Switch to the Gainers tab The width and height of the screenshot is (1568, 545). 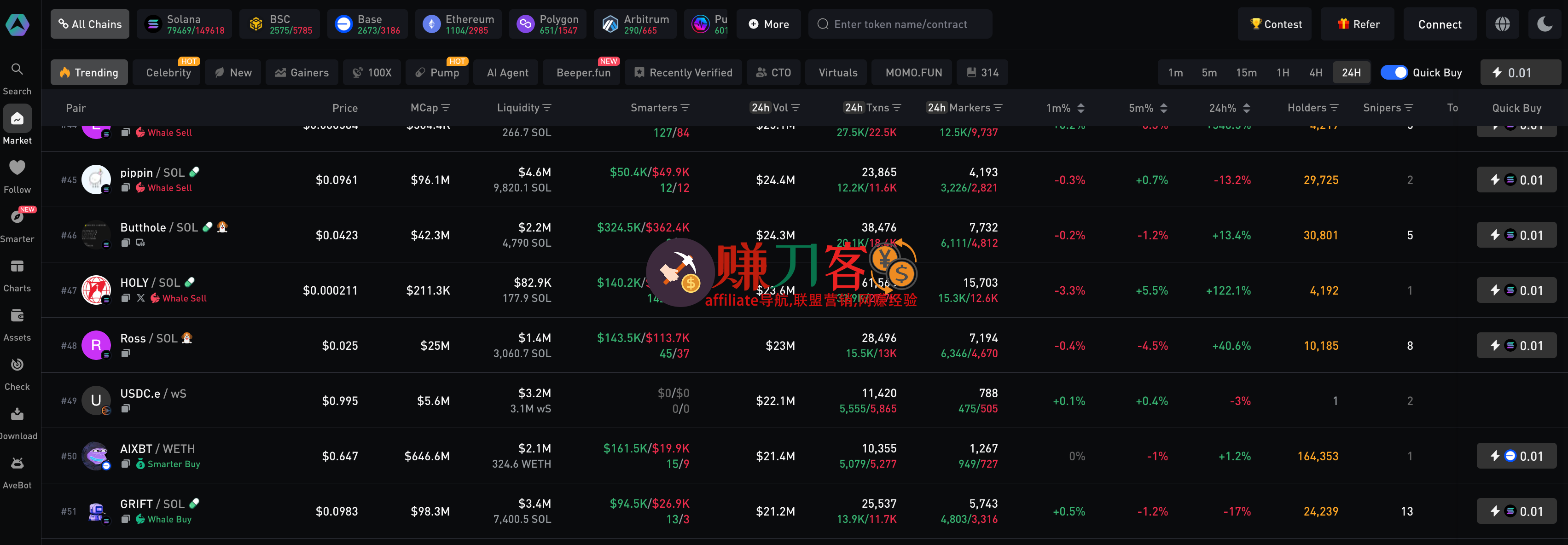[x=301, y=72]
